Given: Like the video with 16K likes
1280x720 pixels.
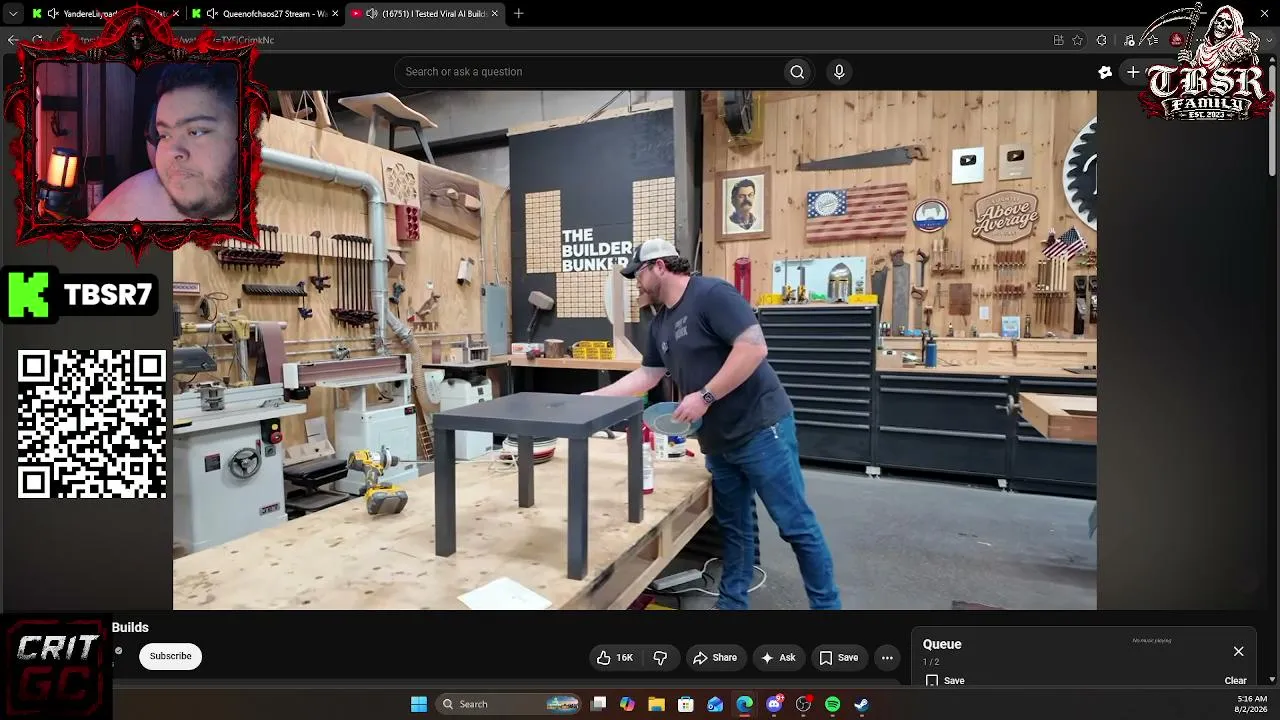Looking at the screenshot, I should [615, 657].
